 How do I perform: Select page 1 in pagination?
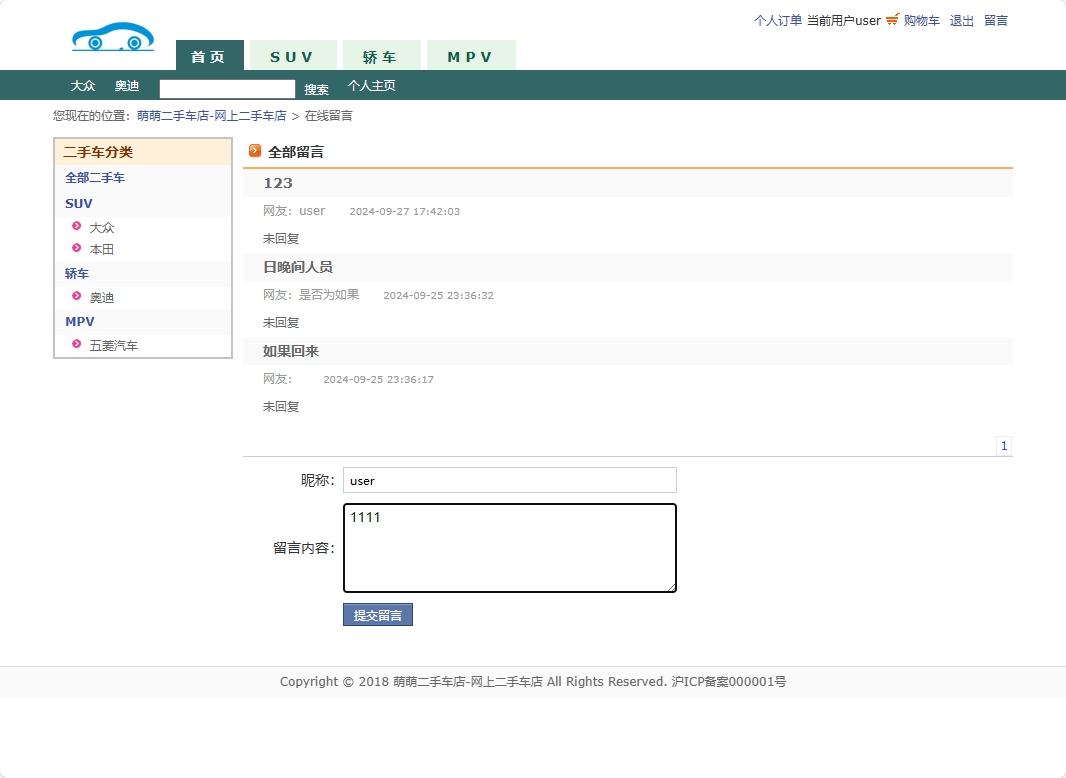click(x=1003, y=445)
